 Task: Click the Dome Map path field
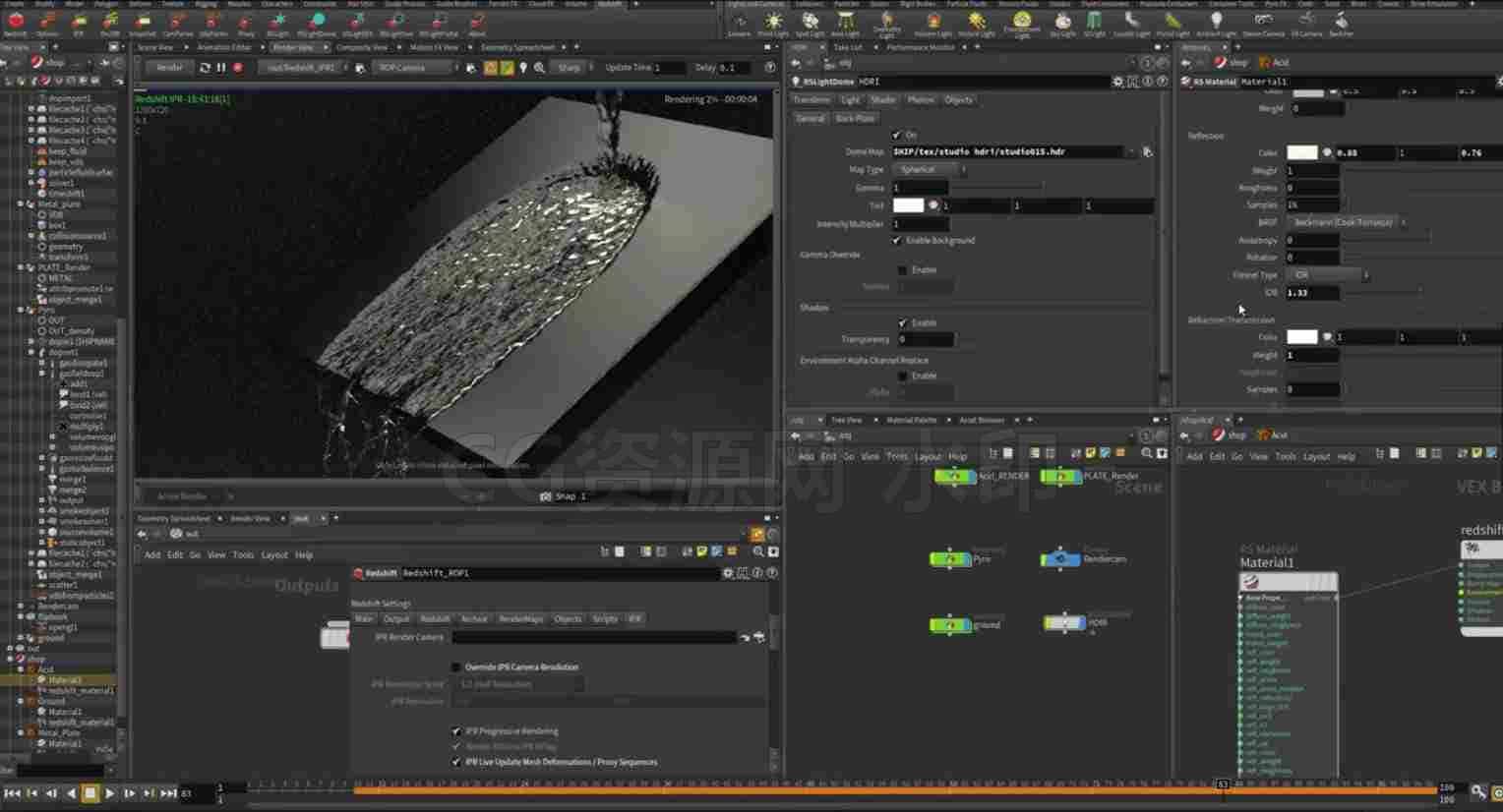point(1009,152)
